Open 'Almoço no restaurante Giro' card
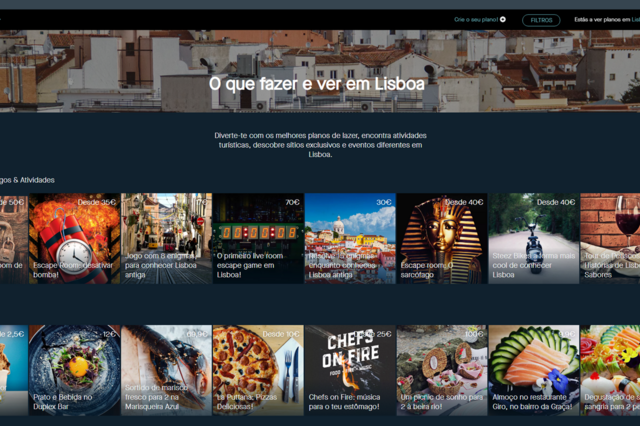Viewport: 640px width, 426px height. (534, 370)
